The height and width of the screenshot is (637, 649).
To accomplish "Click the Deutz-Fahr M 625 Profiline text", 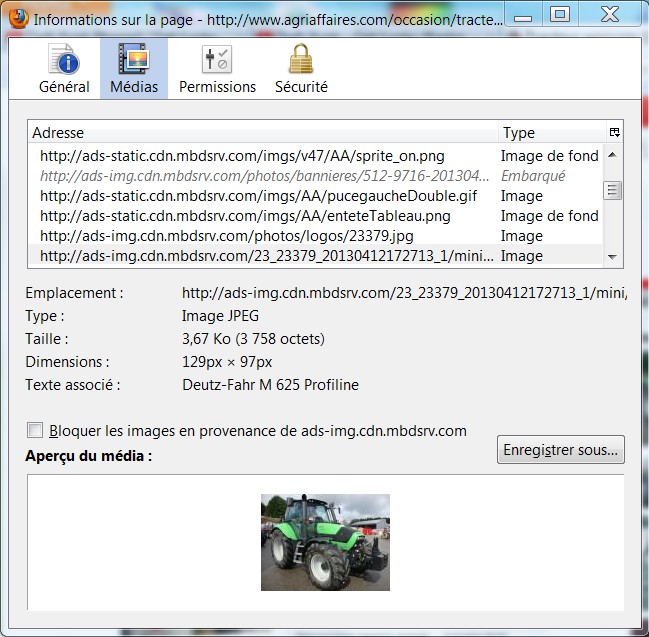I will tap(270, 385).
